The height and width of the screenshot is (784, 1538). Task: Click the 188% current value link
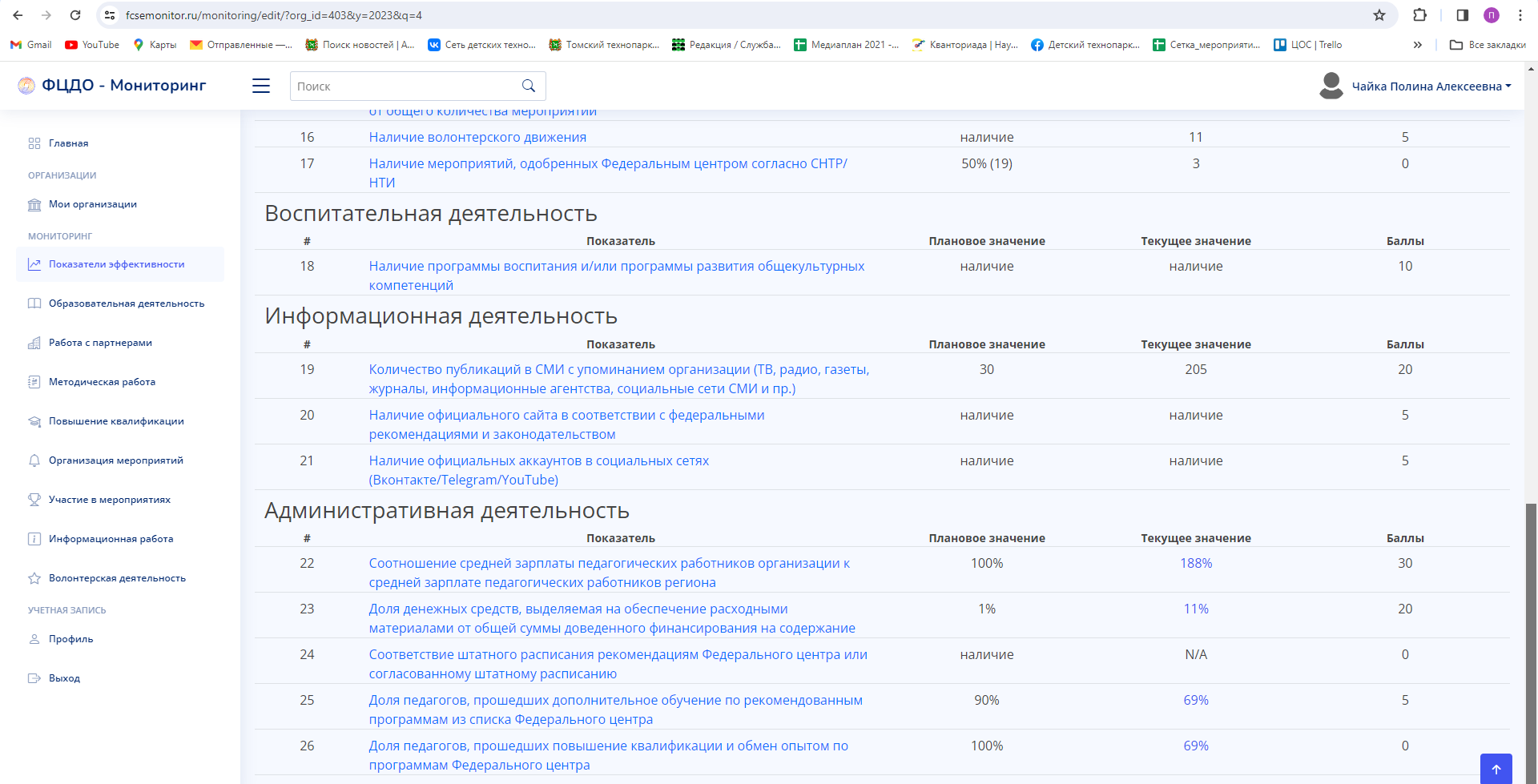(x=1195, y=563)
